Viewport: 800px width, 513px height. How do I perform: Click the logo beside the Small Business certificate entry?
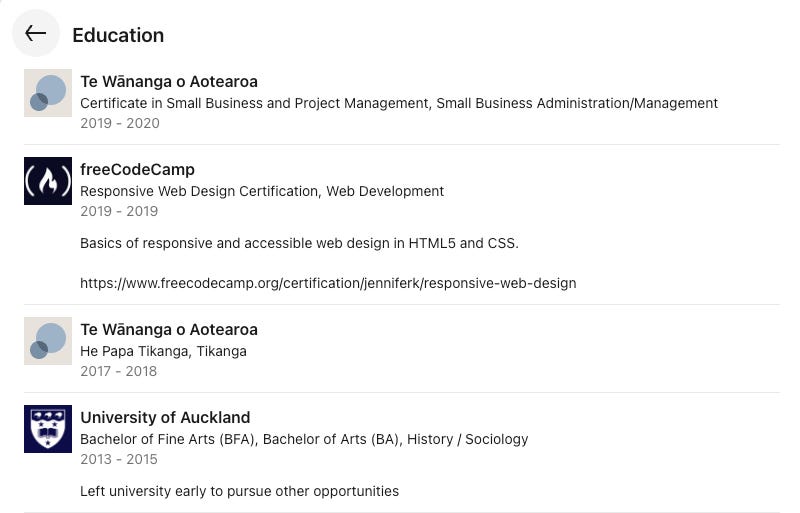[x=48, y=93]
